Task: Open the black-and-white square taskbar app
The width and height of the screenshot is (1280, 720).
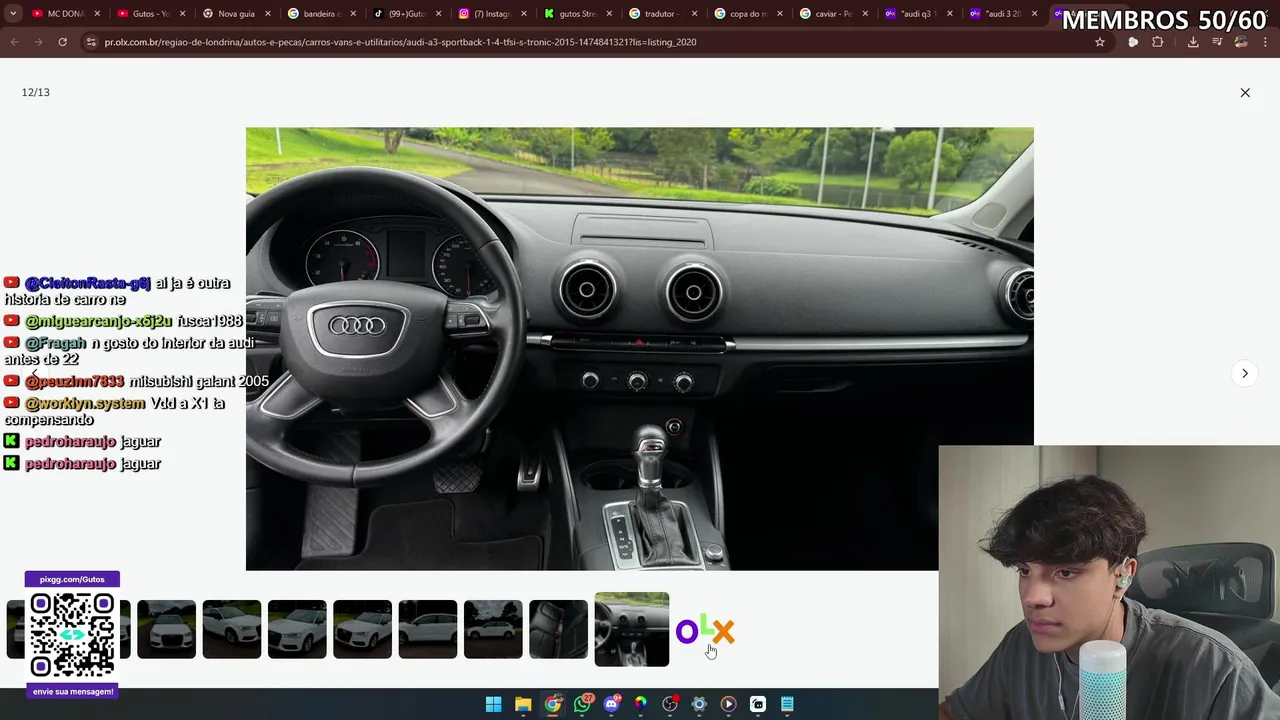Action: tap(758, 704)
